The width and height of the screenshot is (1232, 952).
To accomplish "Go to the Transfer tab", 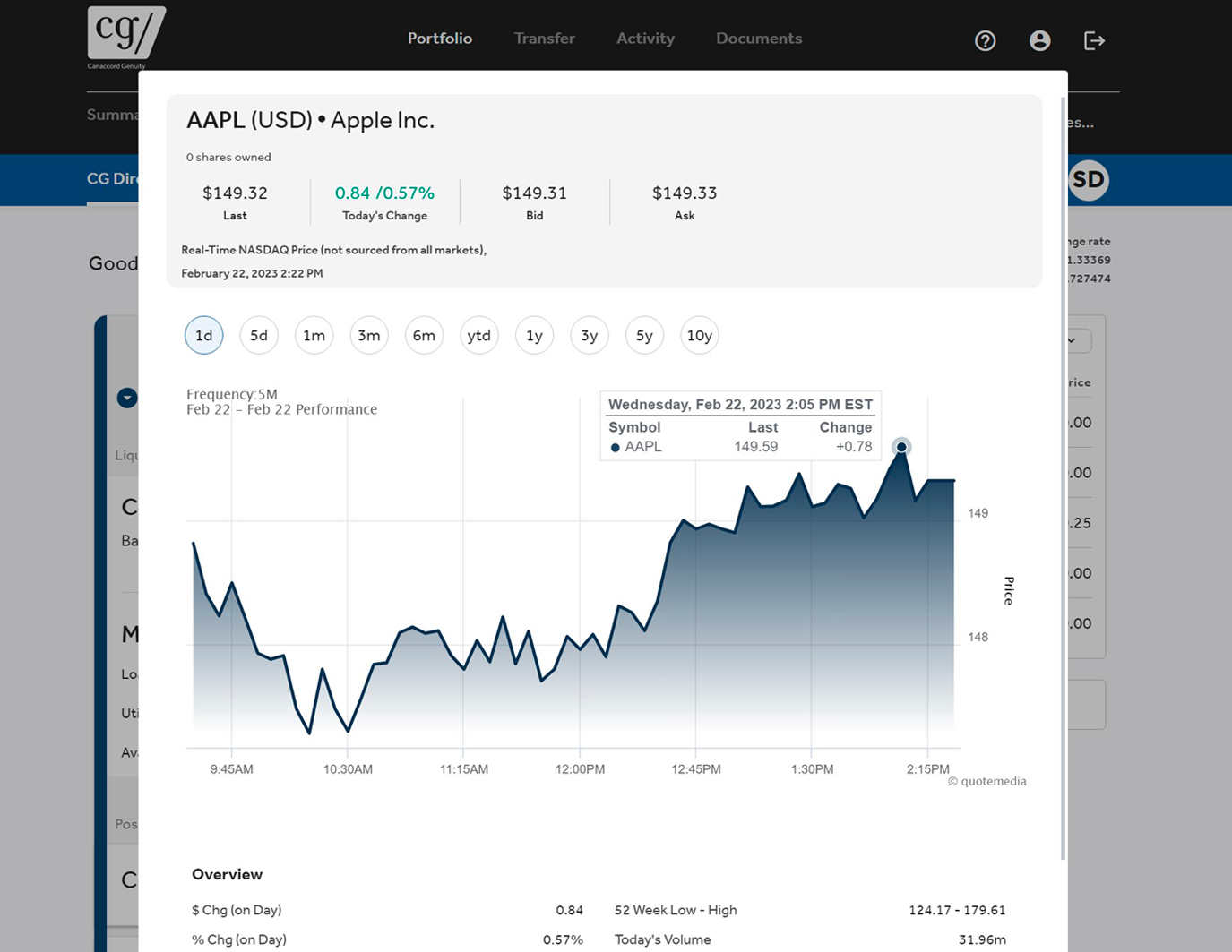I will [x=544, y=39].
